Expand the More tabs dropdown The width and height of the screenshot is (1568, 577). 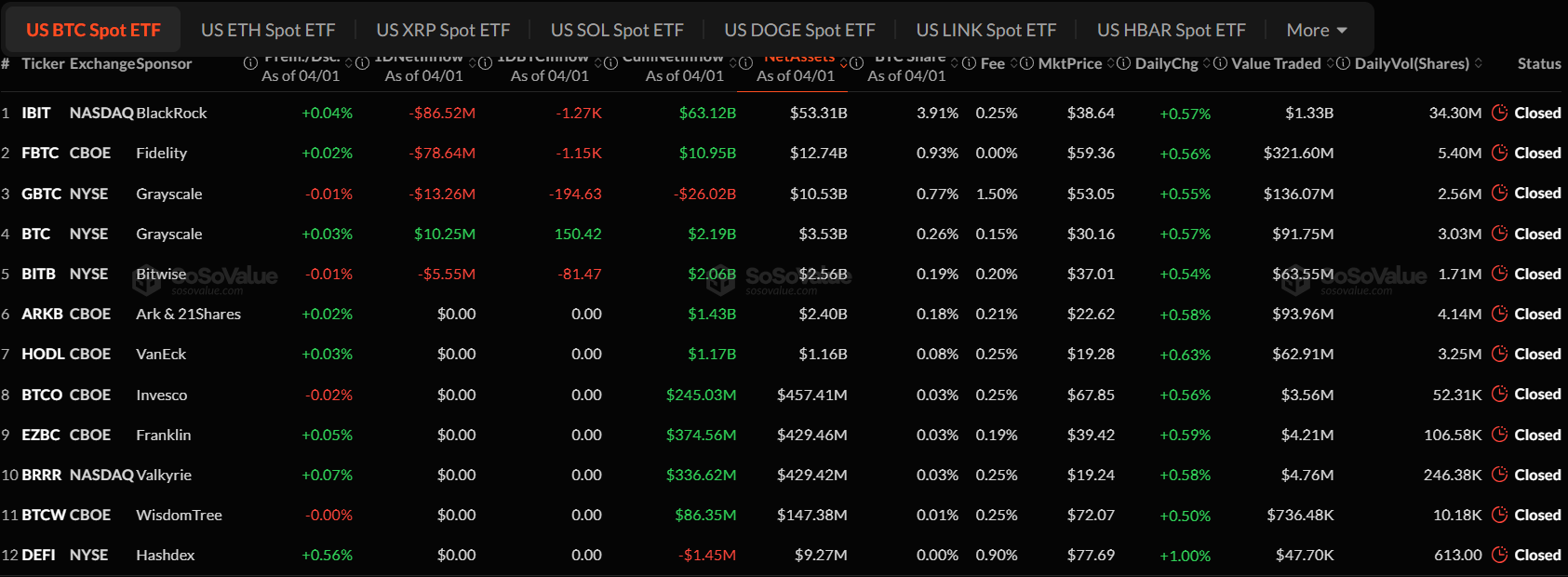[1315, 29]
